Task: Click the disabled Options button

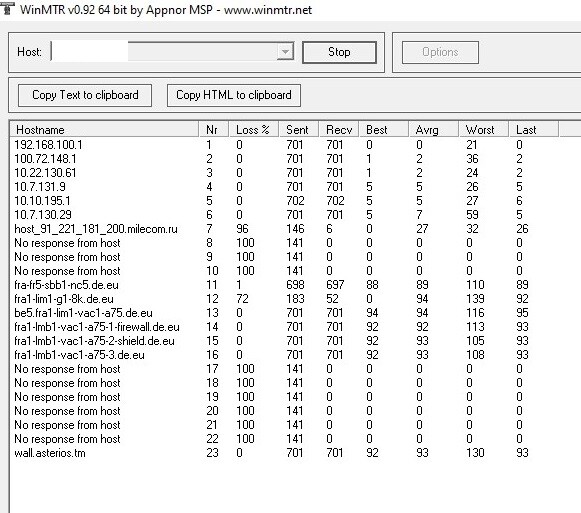Action: (x=440, y=52)
